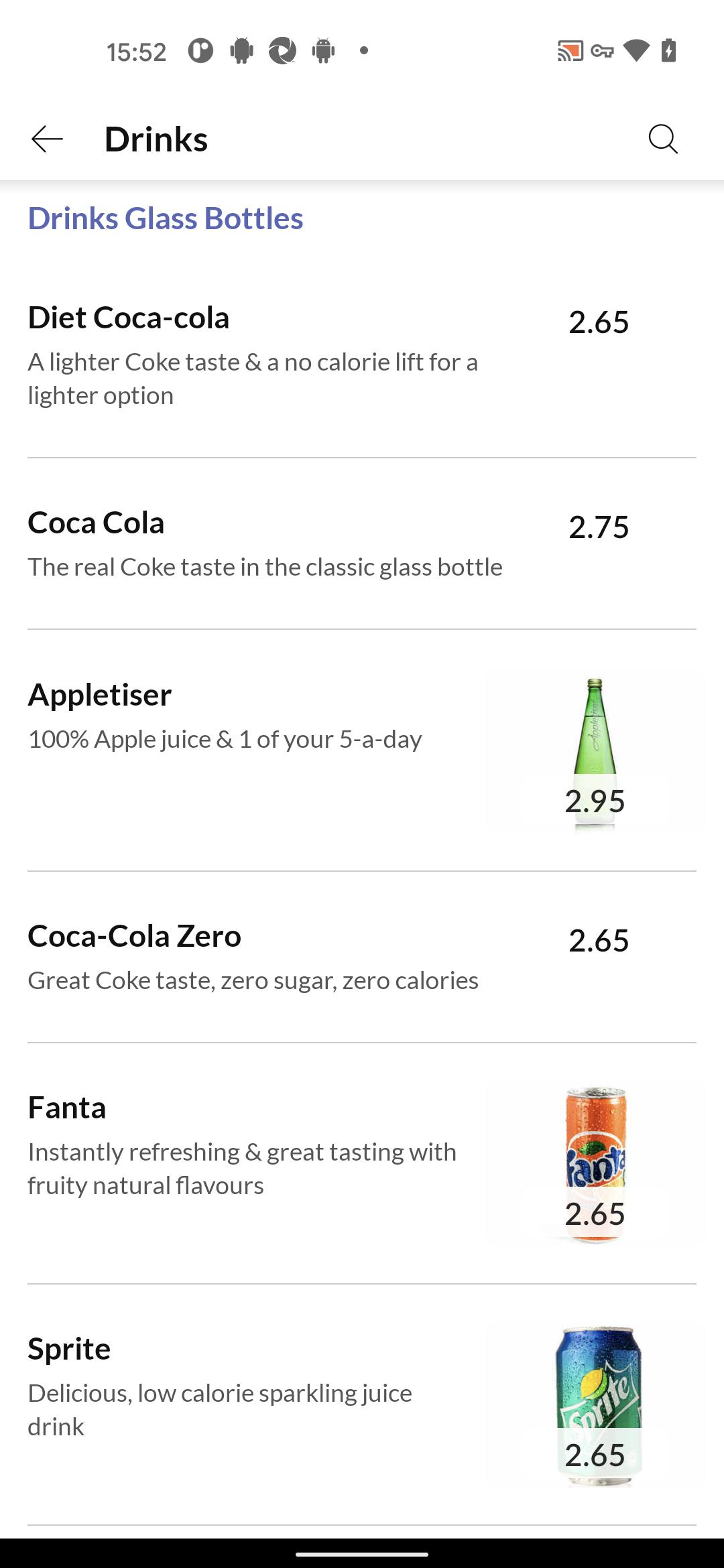Screen dimensions: 724x1568
Task: Open the Sprite can image
Action: coord(598,1406)
